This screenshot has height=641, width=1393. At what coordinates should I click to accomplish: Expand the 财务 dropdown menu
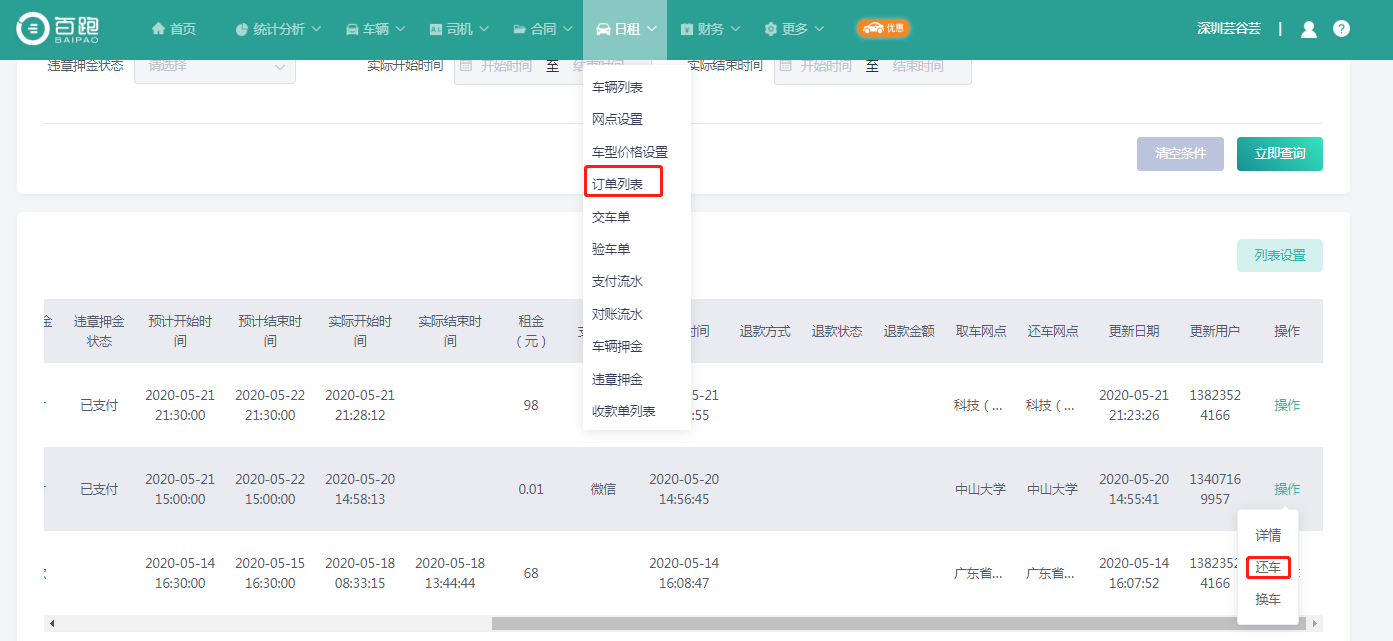point(715,29)
